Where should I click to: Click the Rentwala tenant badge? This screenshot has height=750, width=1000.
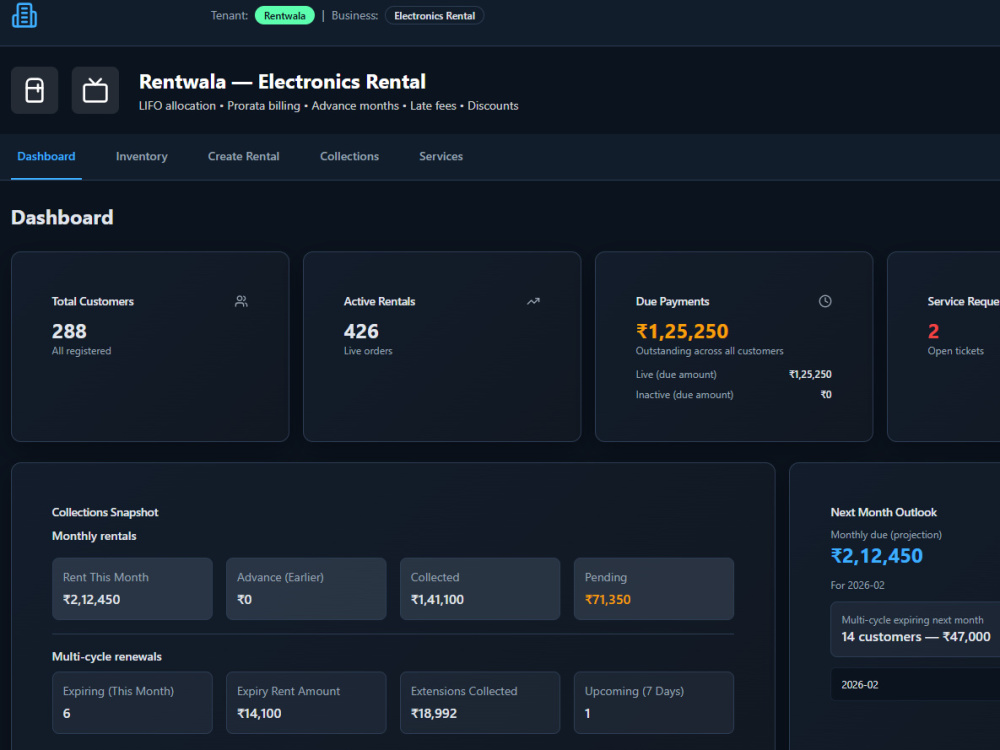pyautogui.click(x=284, y=15)
